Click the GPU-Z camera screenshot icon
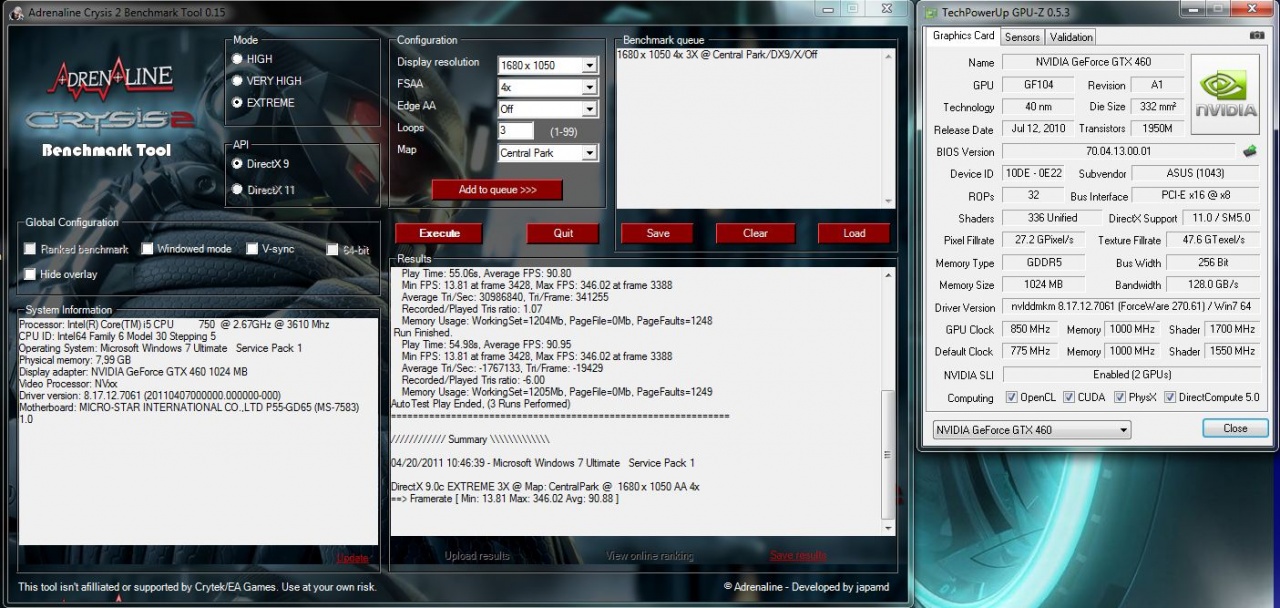The height and width of the screenshot is (608, 1280). click(1256, 36)
